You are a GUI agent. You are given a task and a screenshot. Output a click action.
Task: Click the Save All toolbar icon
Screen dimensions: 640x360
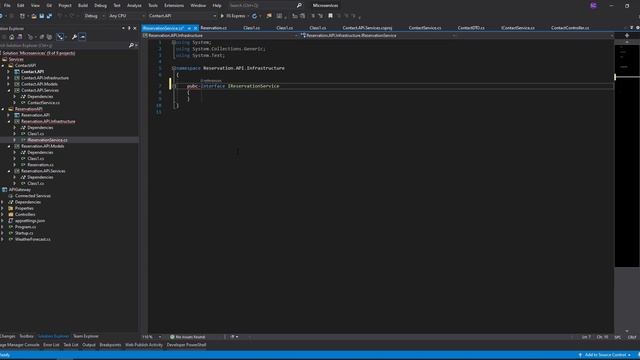pos(49,16)
